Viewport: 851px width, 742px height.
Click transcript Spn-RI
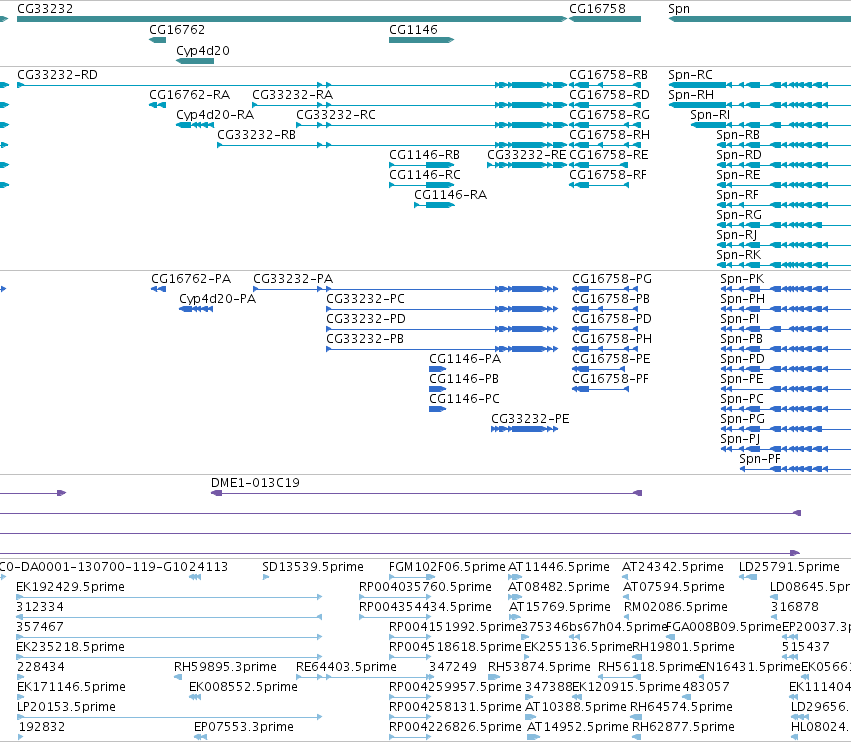pyautogui.click(x=710, y=115)
